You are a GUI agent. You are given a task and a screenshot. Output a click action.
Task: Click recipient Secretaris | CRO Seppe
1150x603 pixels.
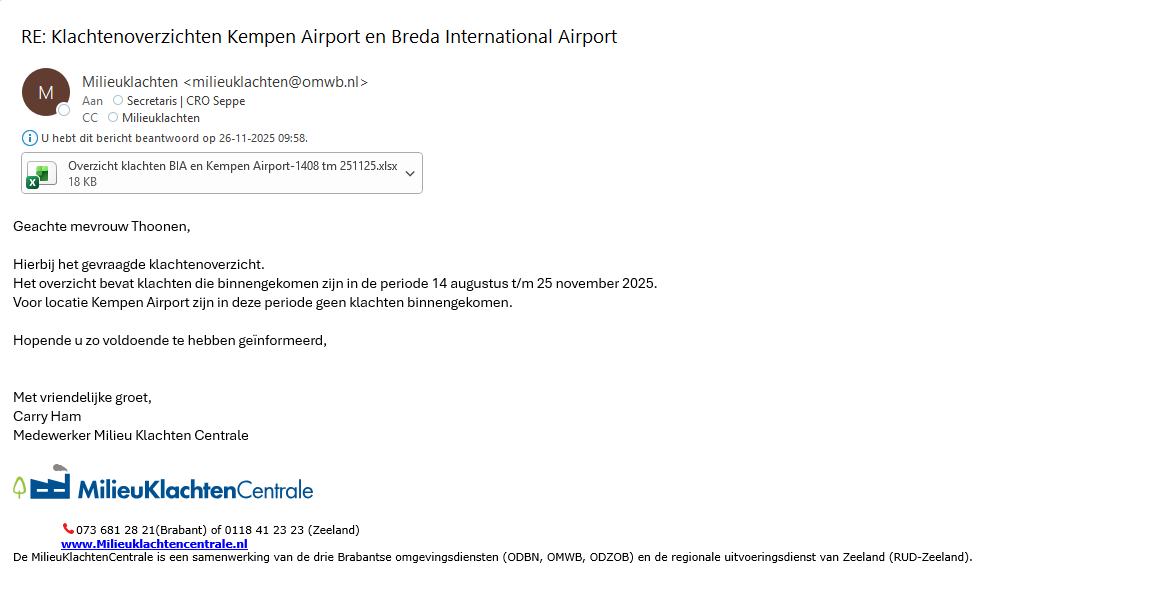pos(186,100)
